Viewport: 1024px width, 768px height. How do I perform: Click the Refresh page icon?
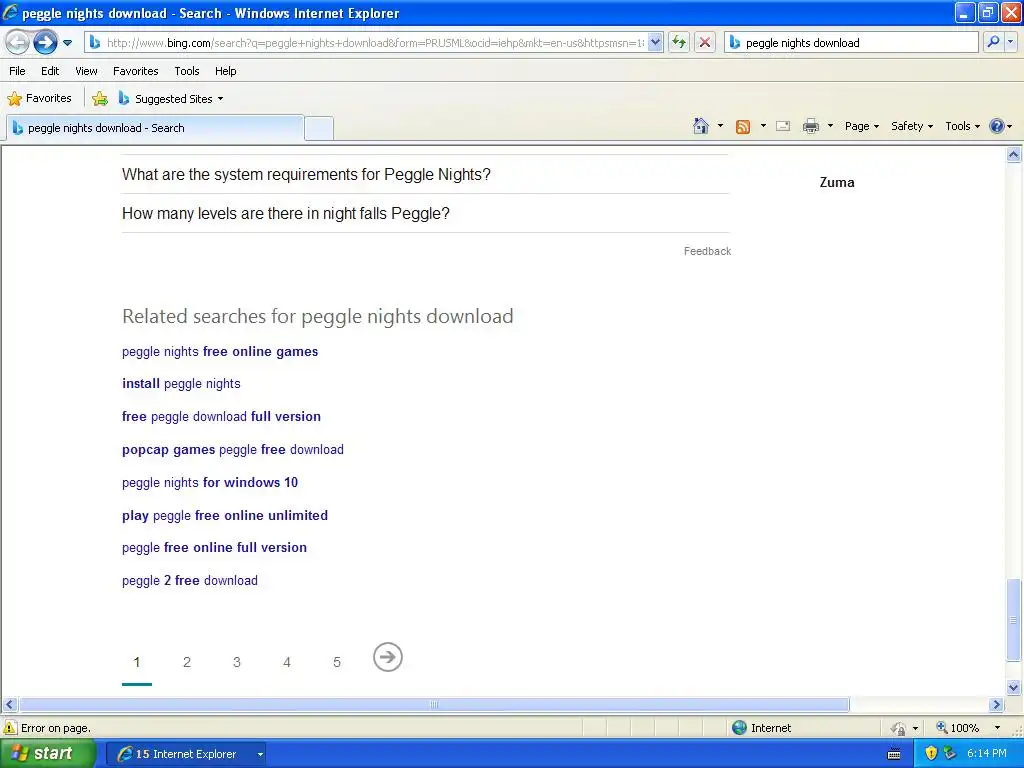click(x=679, y=43)
